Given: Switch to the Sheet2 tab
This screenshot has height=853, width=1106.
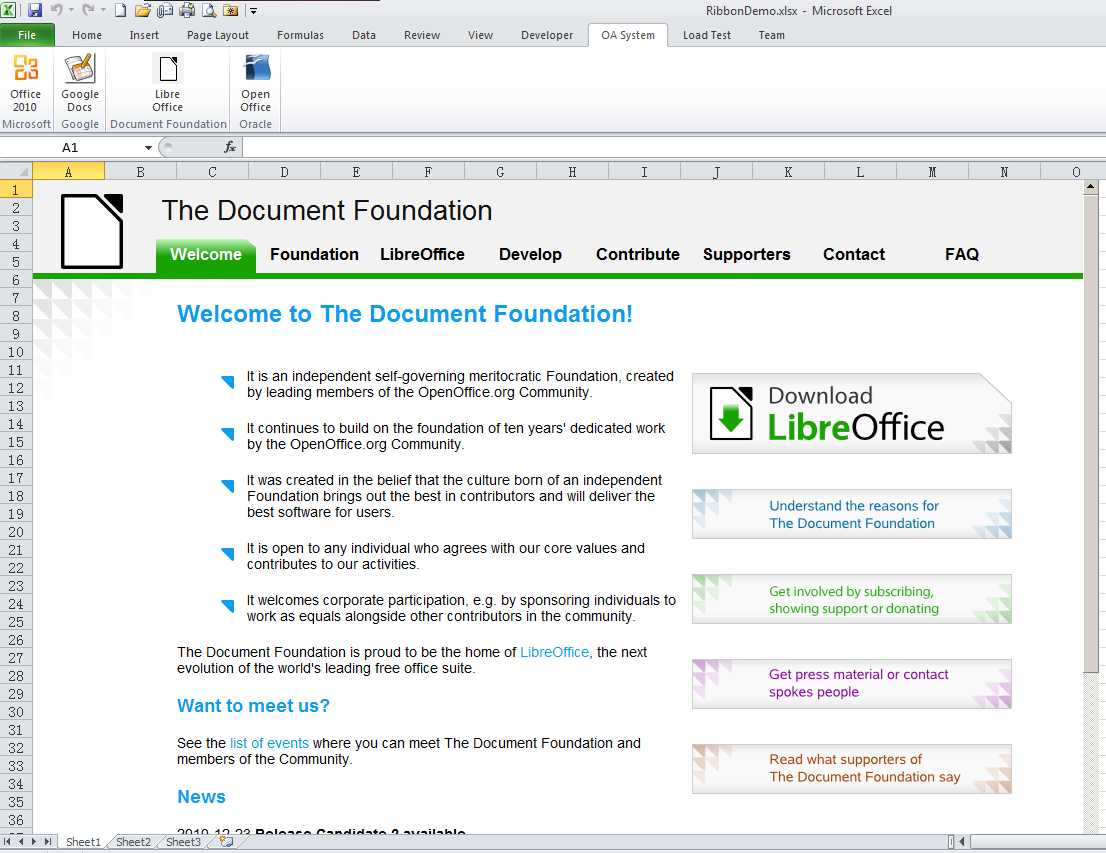Looking at the screenshot, I should tap(133, 842).
